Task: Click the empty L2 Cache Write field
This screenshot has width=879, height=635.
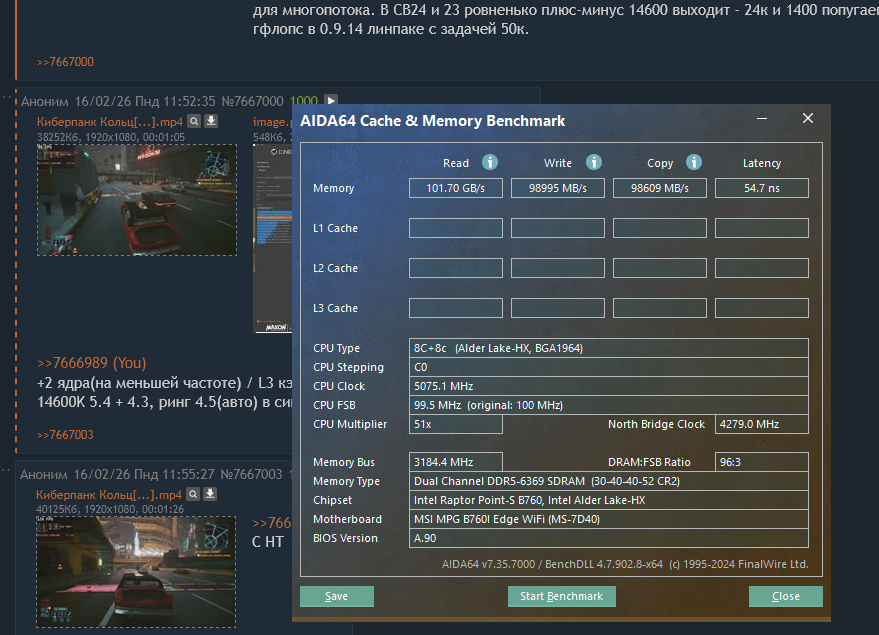Action: [x=558, y=268]
